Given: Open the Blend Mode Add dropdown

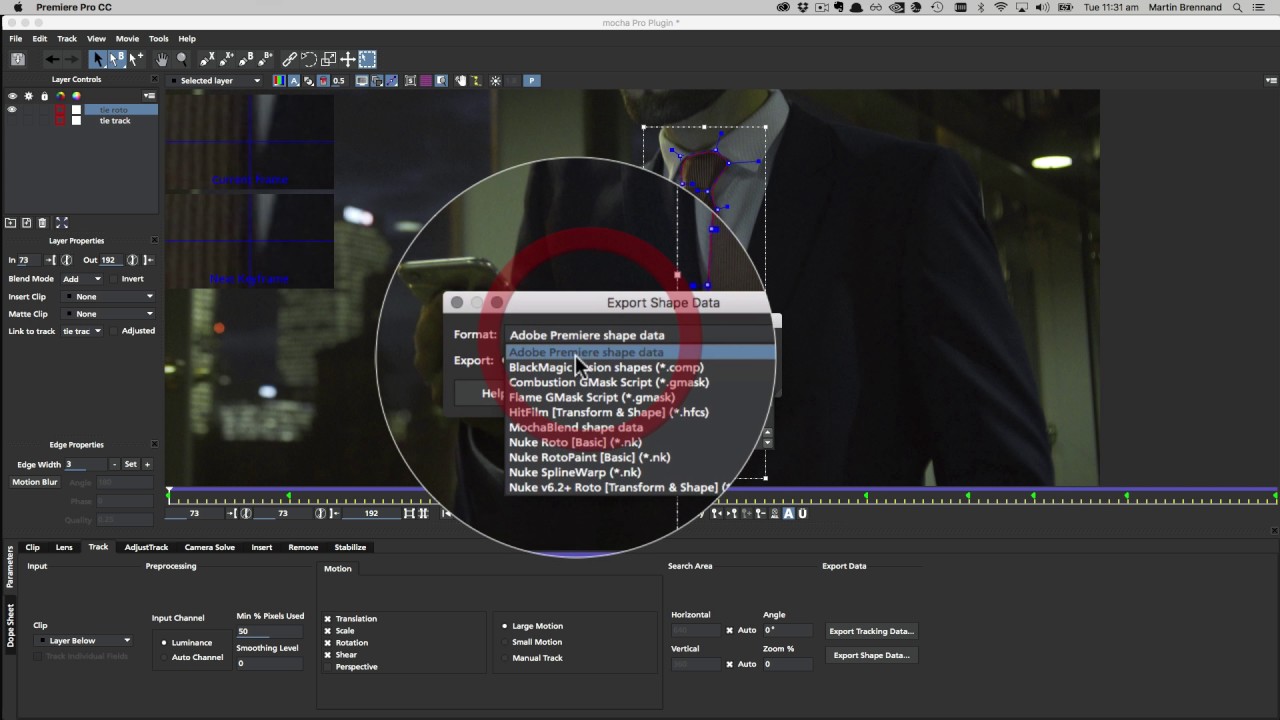Looking at the screenshot, I should pos(82,279).
